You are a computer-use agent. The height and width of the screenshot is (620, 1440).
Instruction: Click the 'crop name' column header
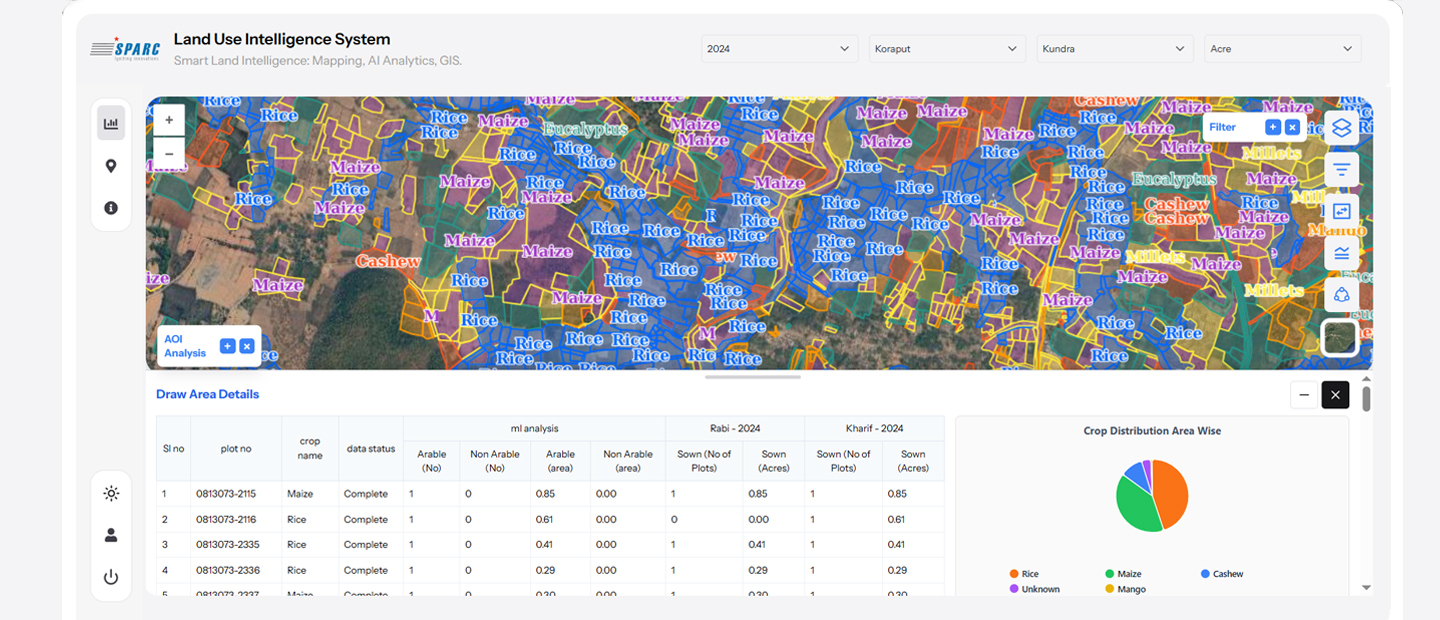[310, 449]
